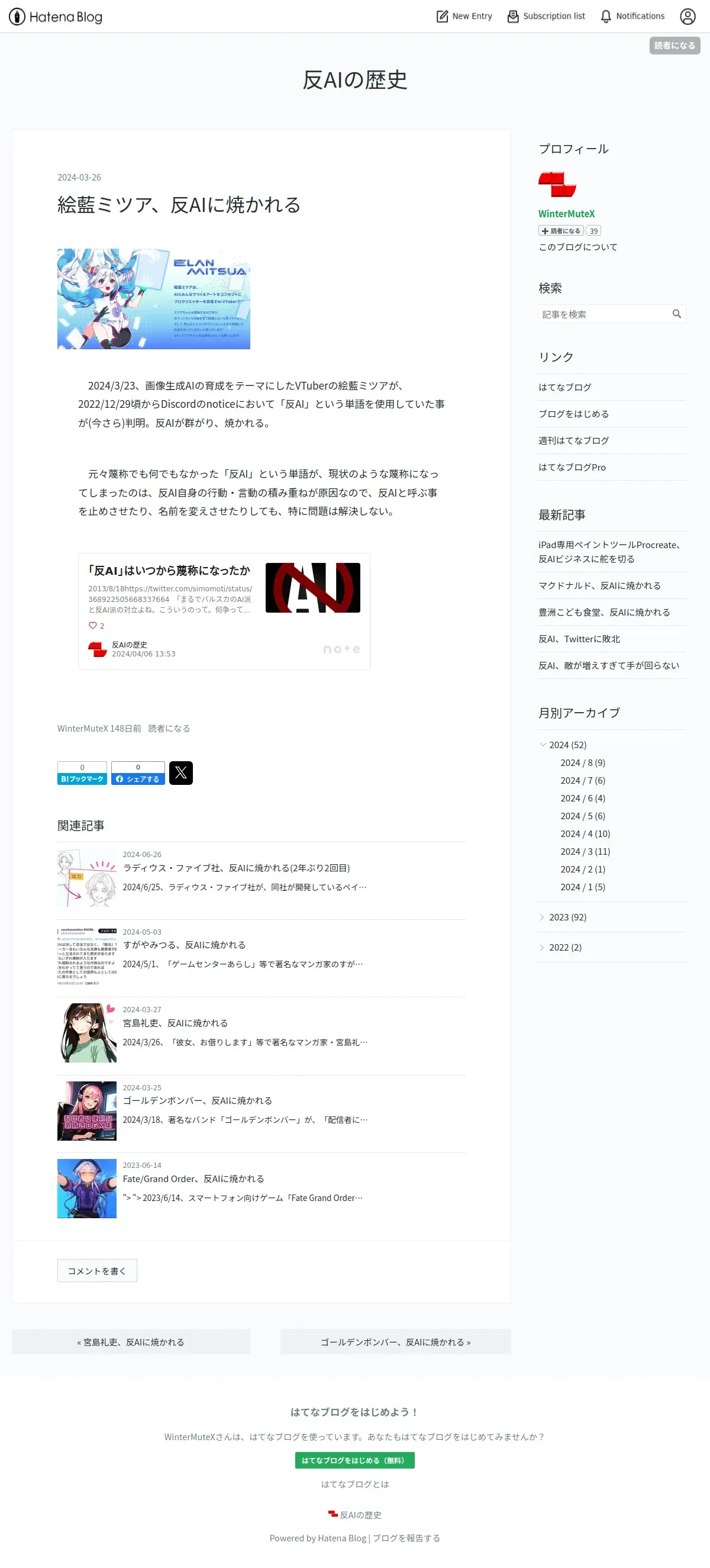
Task: Open recent post 反AI、Twitterに敗北
Action: pos(579,639)
